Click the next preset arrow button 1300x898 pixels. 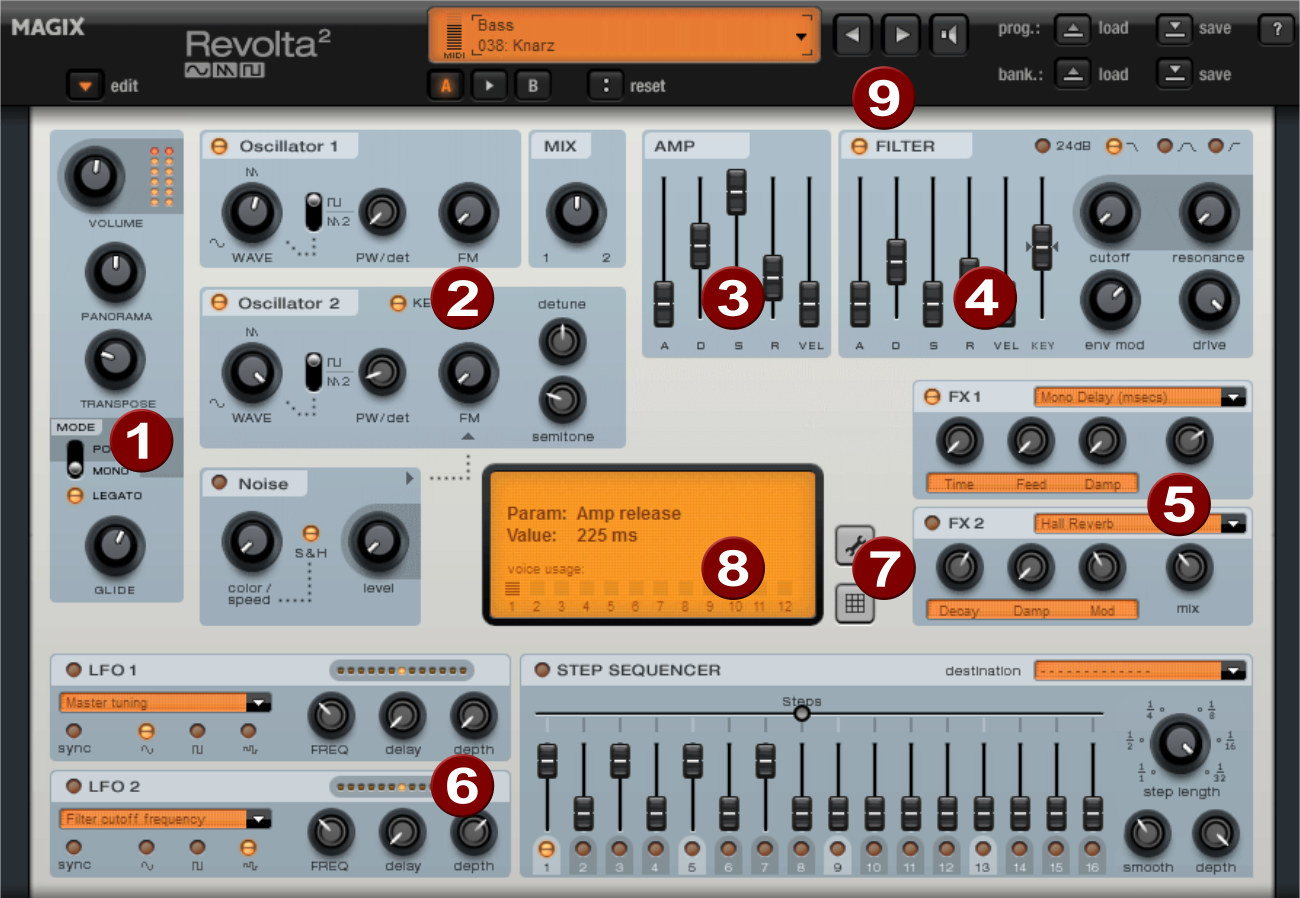click(x=901, y=35)
